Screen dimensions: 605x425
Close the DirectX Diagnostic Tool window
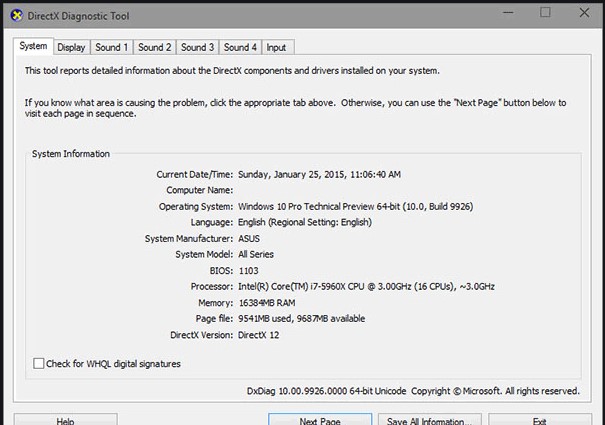[x=584, y=13]
